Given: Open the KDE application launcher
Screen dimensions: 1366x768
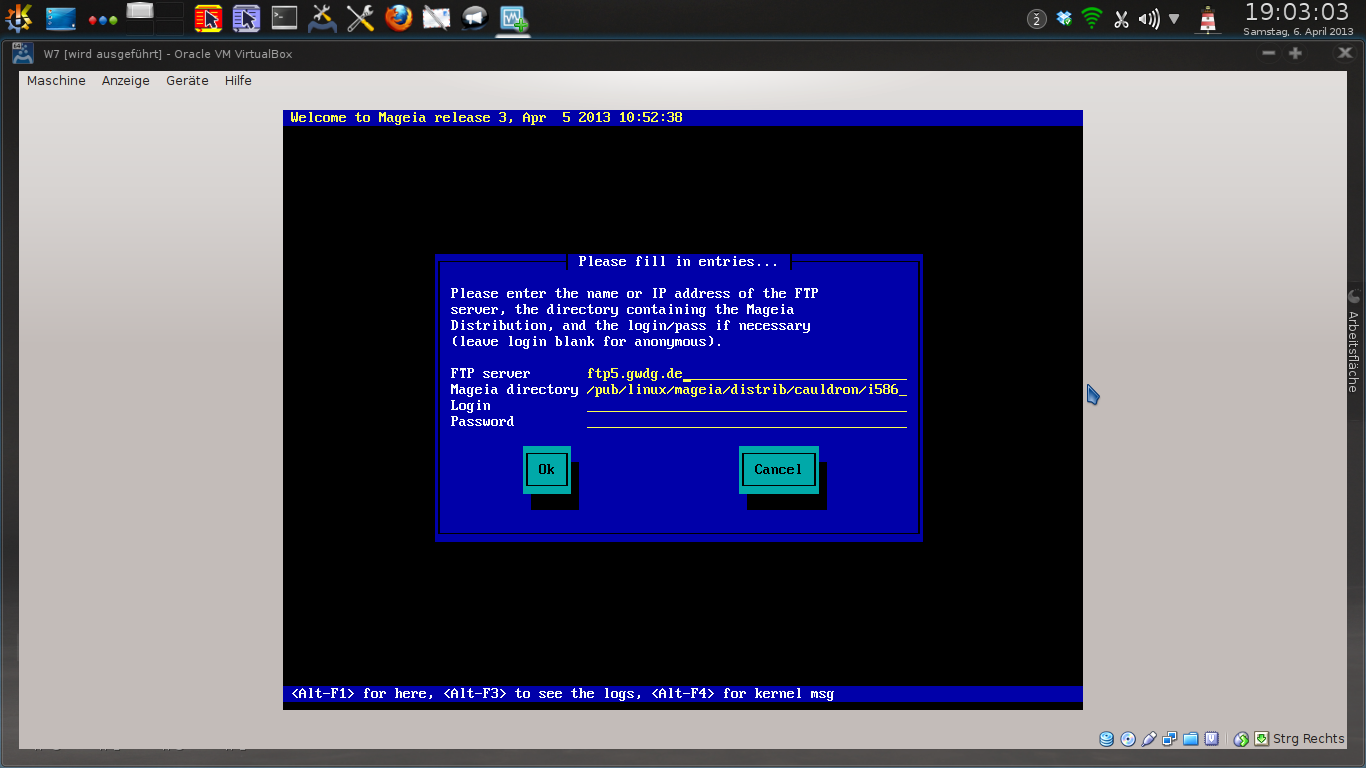Looking at the screenshot, I should point(19,18).
